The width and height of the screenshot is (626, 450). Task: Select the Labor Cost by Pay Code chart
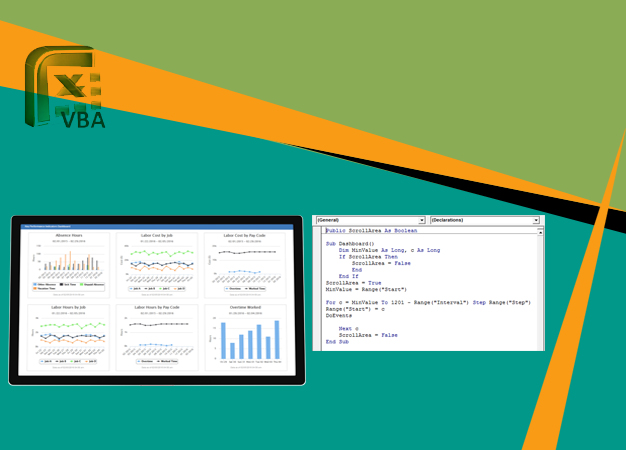click(245, 265)
